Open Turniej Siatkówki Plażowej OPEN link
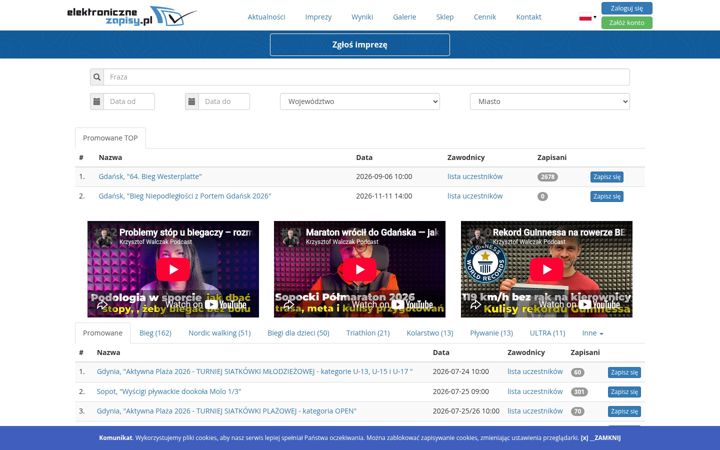The width and height of the screenshot is (720, 450). (226, 411)
